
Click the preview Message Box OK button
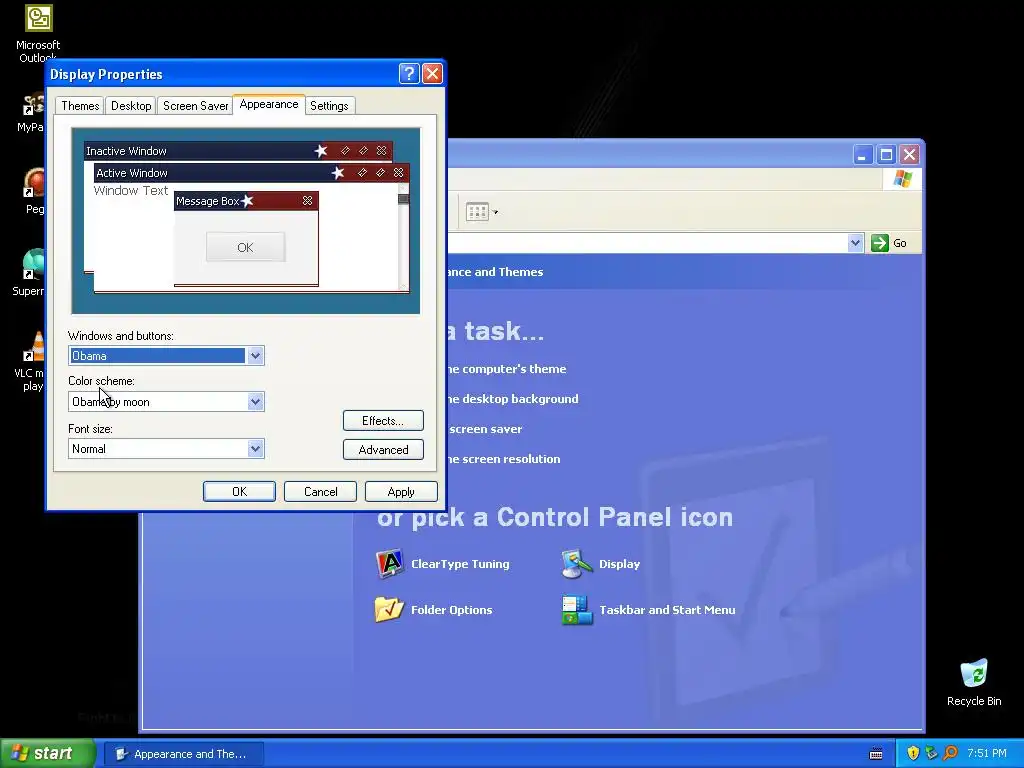(246, 248)
